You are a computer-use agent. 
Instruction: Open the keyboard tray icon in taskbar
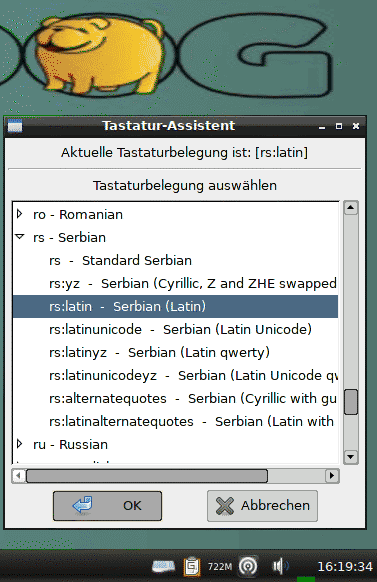[x=164, y=566]
